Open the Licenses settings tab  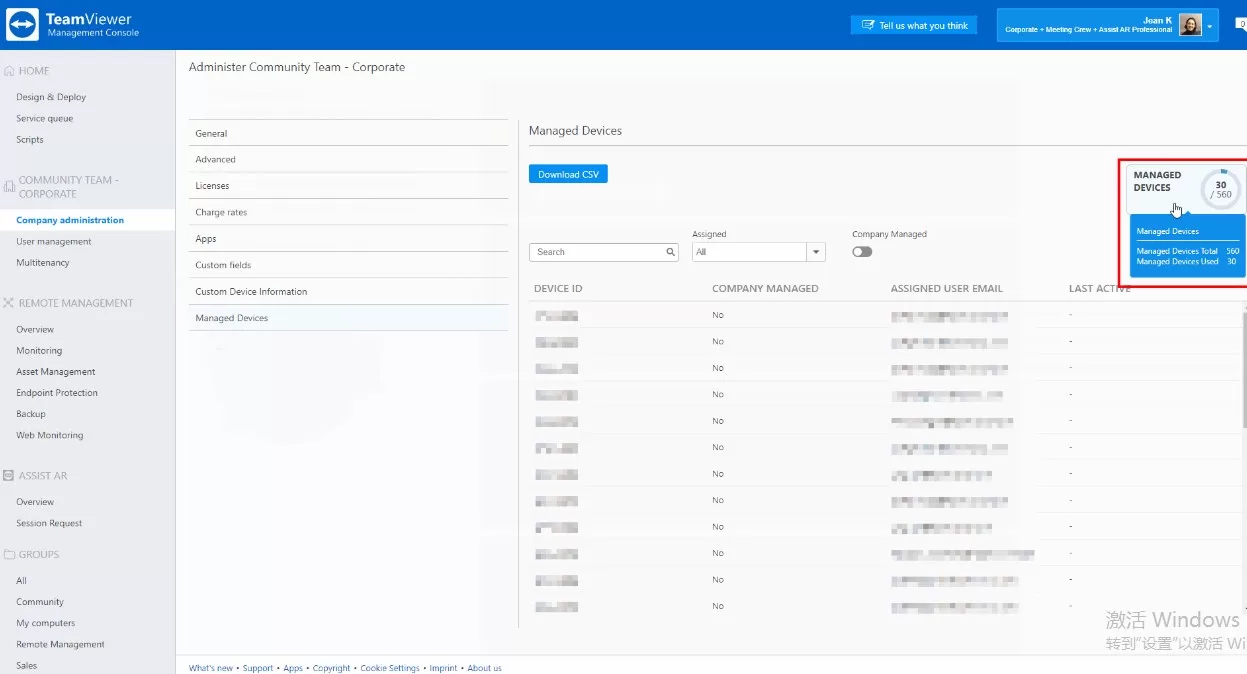[212, 186]
